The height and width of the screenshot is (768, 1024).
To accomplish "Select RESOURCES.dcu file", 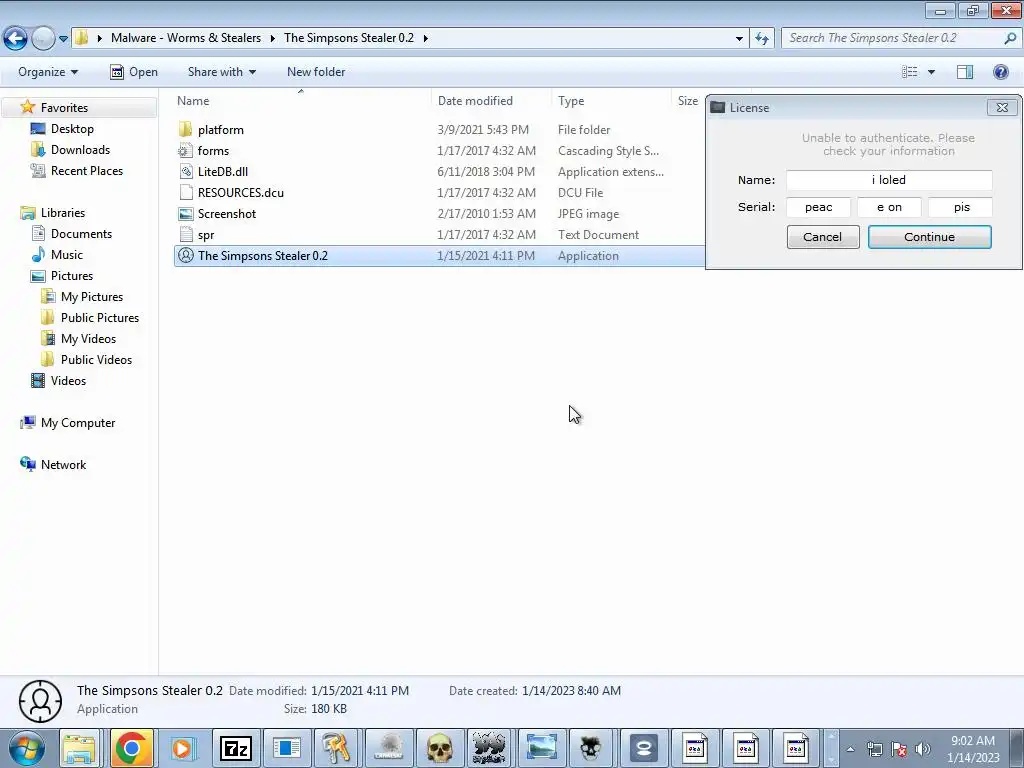I will 240,193.
